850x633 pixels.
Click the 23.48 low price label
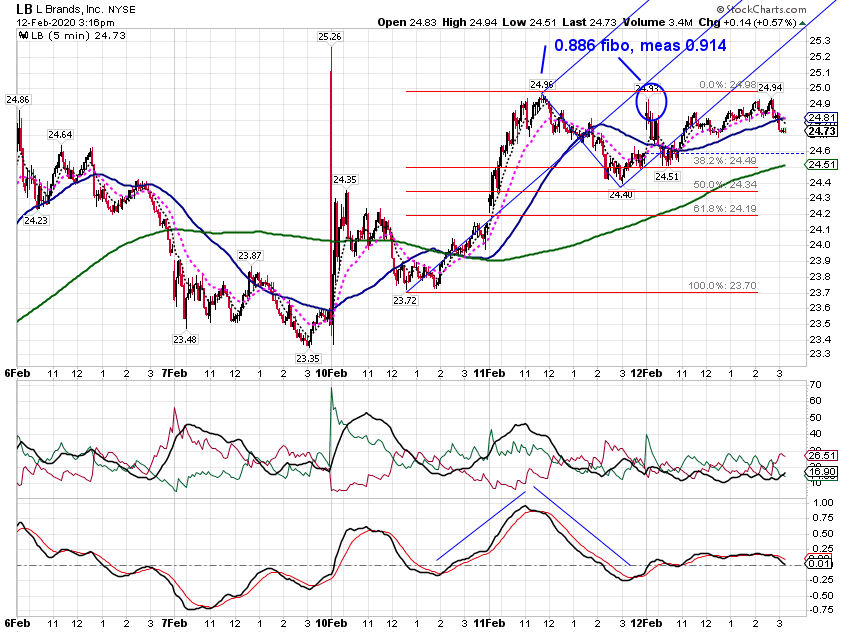coord(185,340)
